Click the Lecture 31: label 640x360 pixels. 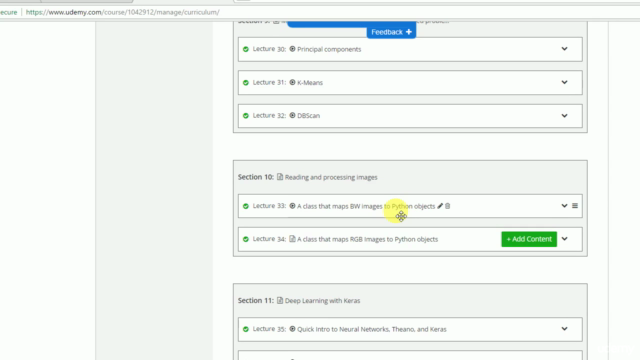(x=269, y=82)
